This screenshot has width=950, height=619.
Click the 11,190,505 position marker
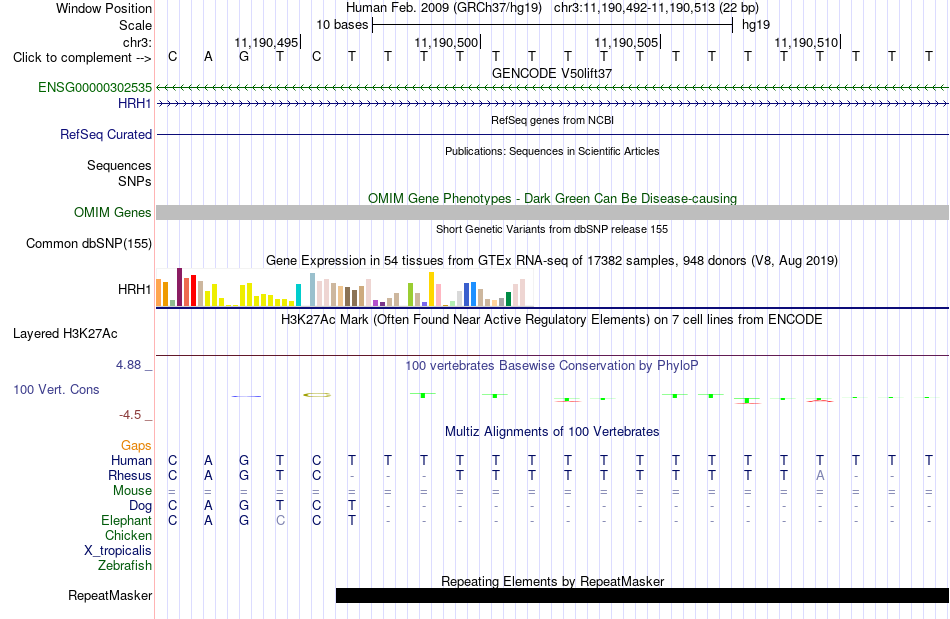tap(627, 42)
